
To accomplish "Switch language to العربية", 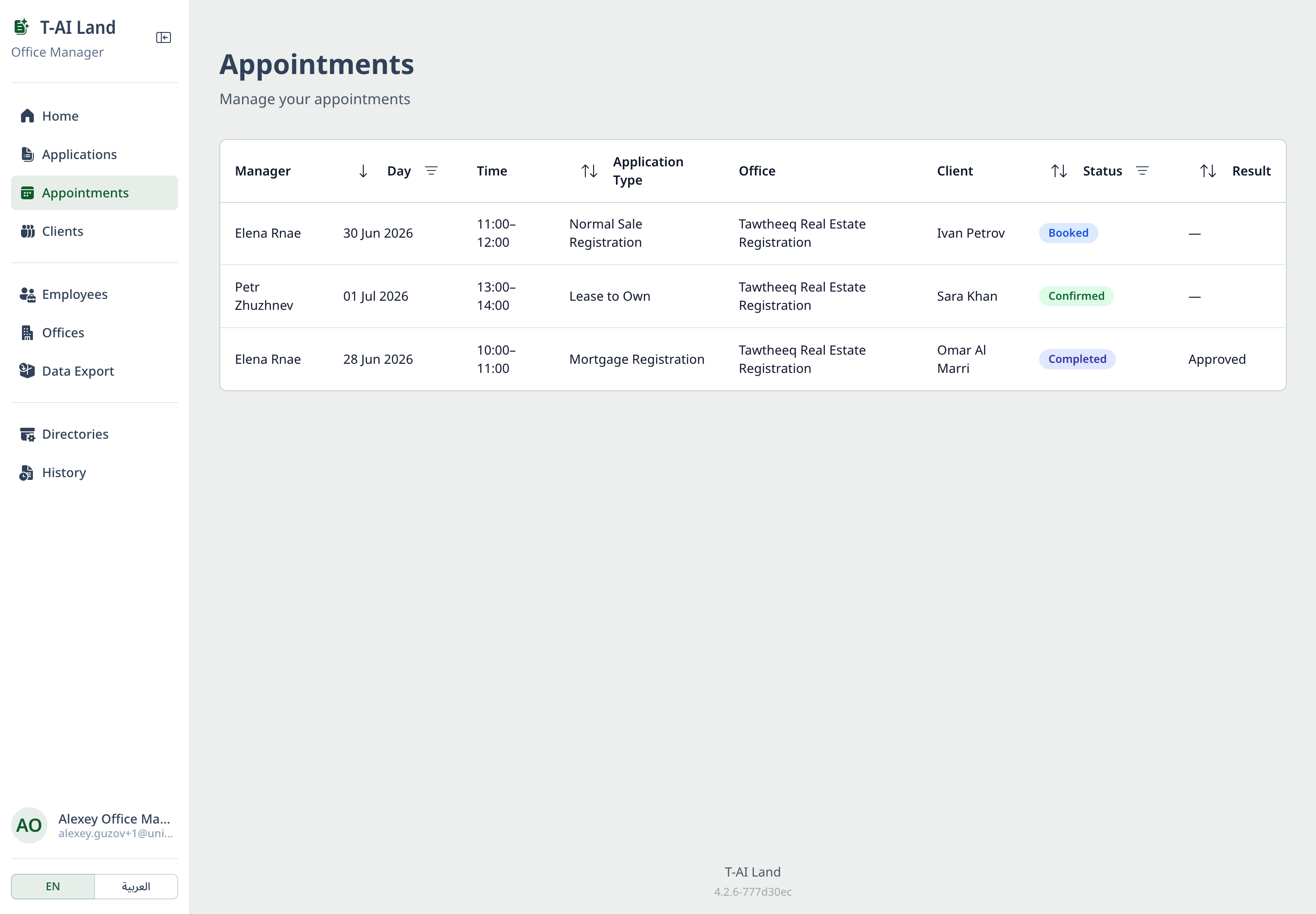I will (136, 887).
